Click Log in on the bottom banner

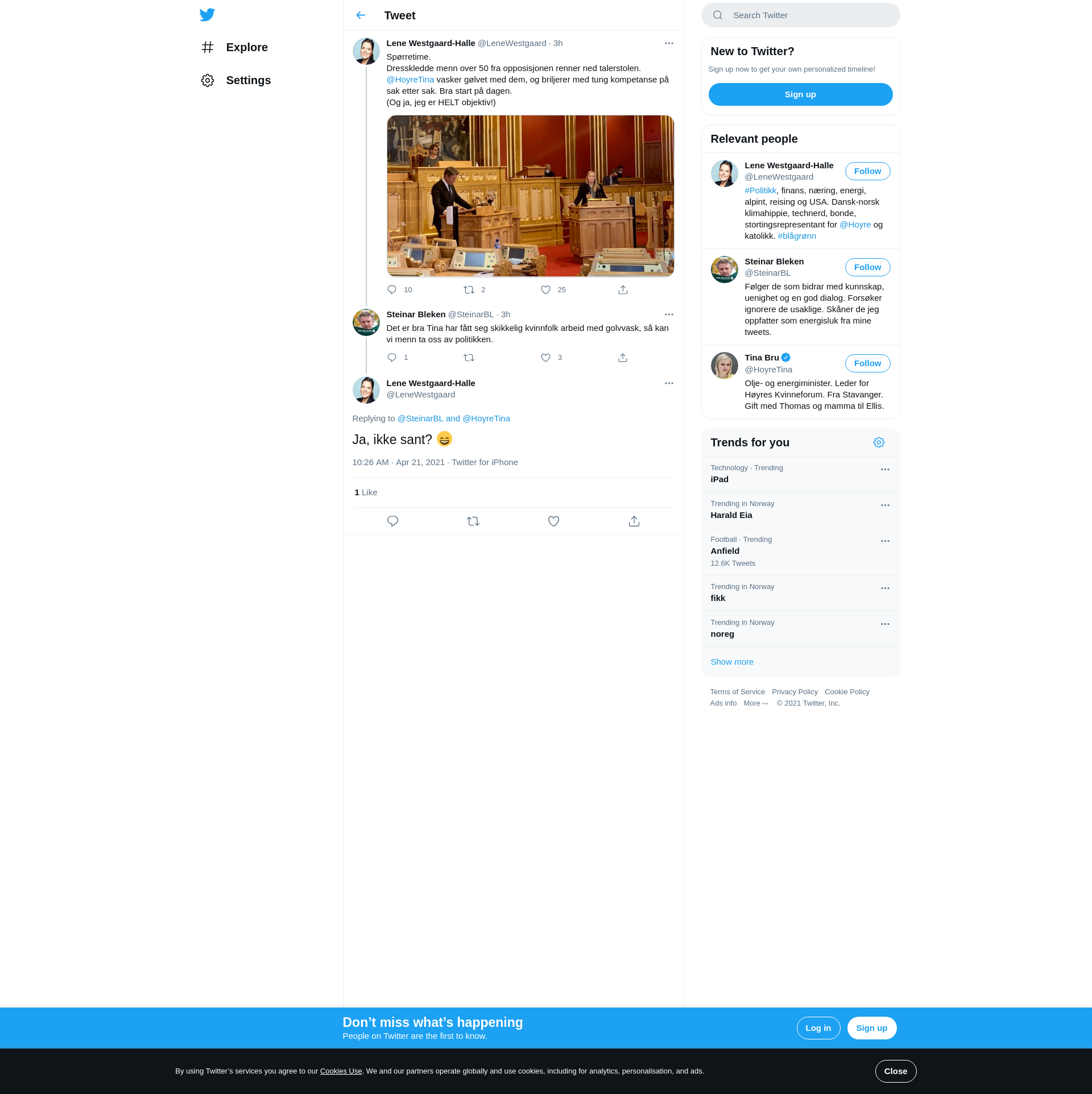818,1028
